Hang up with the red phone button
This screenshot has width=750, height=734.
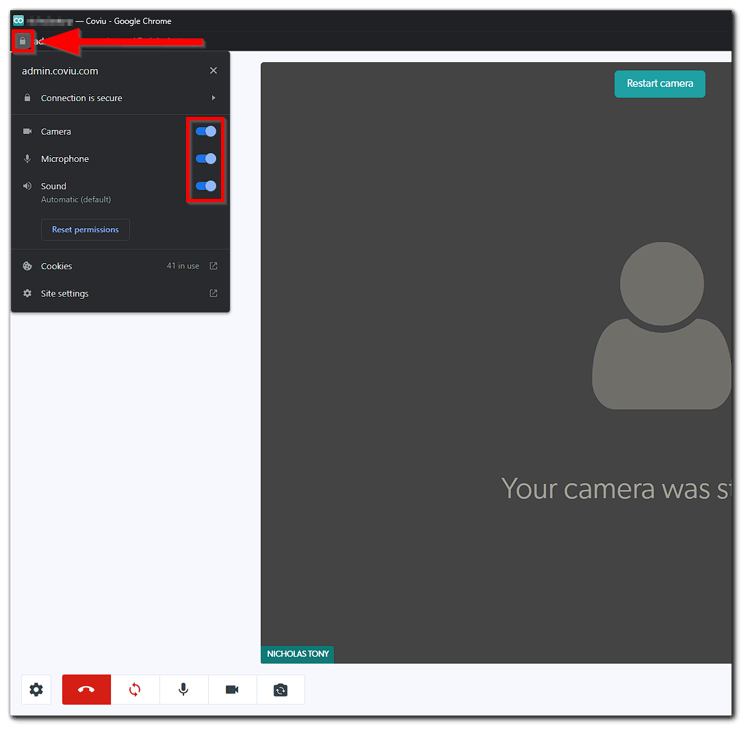click(87, 690)
